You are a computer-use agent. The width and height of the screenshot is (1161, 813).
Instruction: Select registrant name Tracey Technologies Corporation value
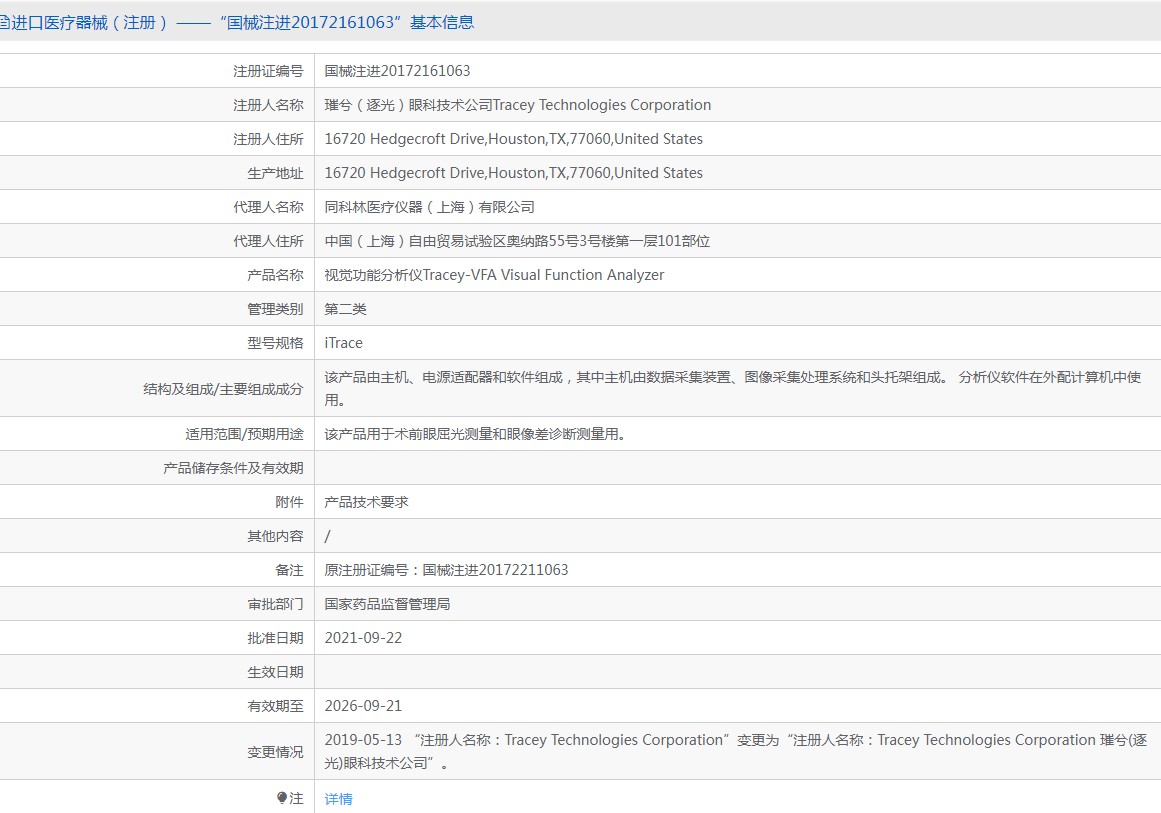pos(518,104)
